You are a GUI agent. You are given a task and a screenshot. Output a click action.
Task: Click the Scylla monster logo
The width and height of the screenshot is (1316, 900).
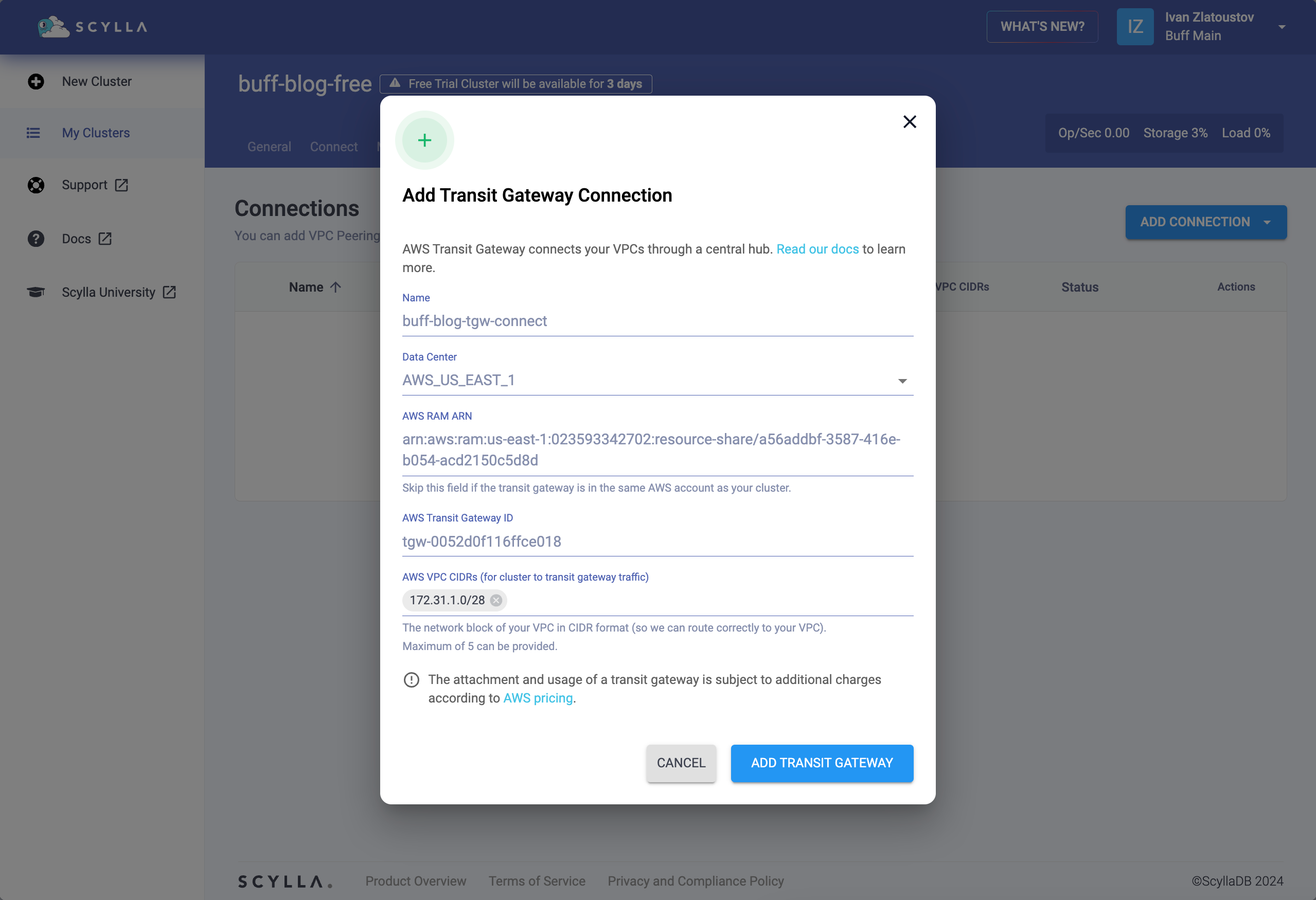coord(53,27)
